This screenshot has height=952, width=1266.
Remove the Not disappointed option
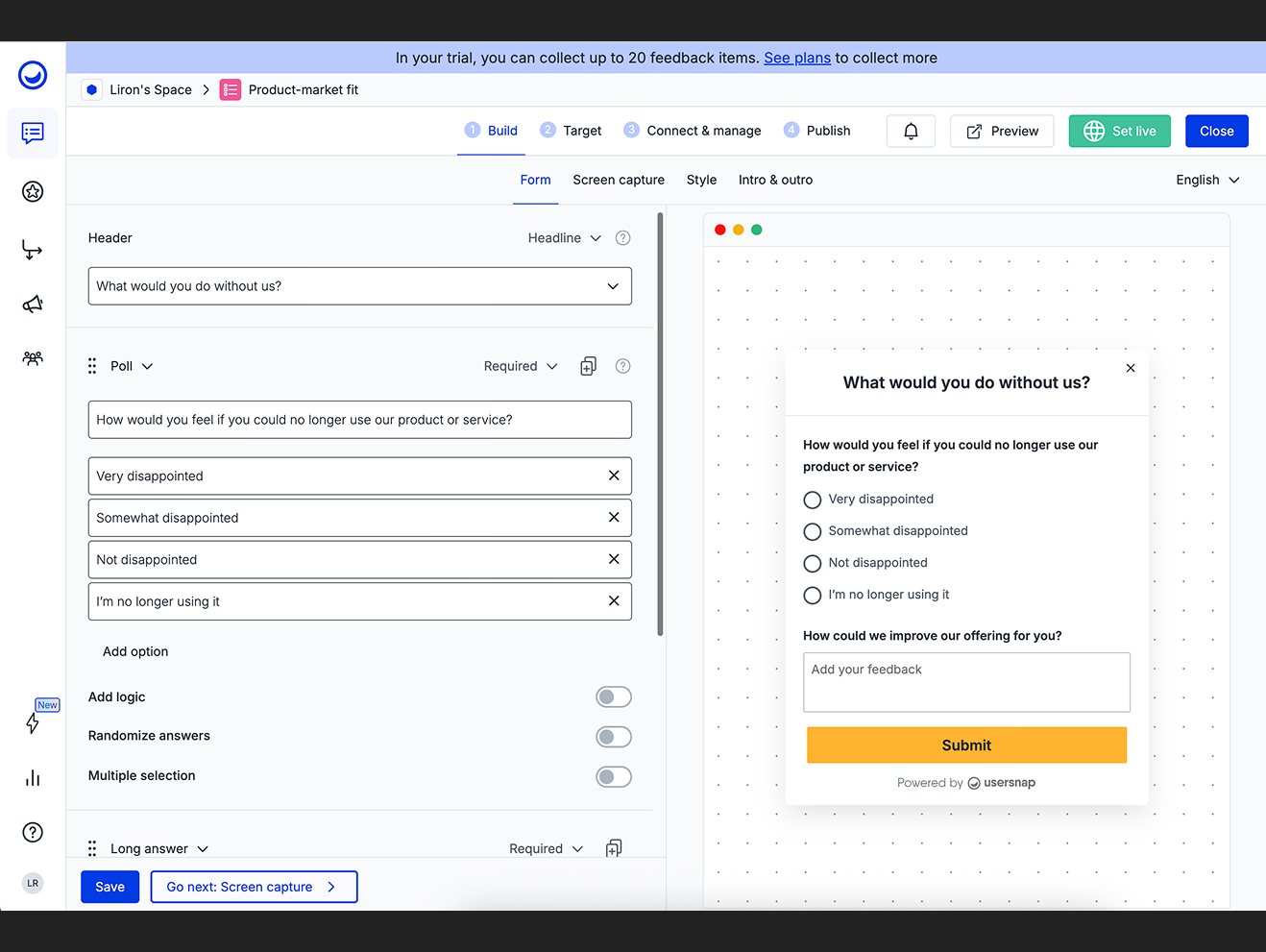614,559
